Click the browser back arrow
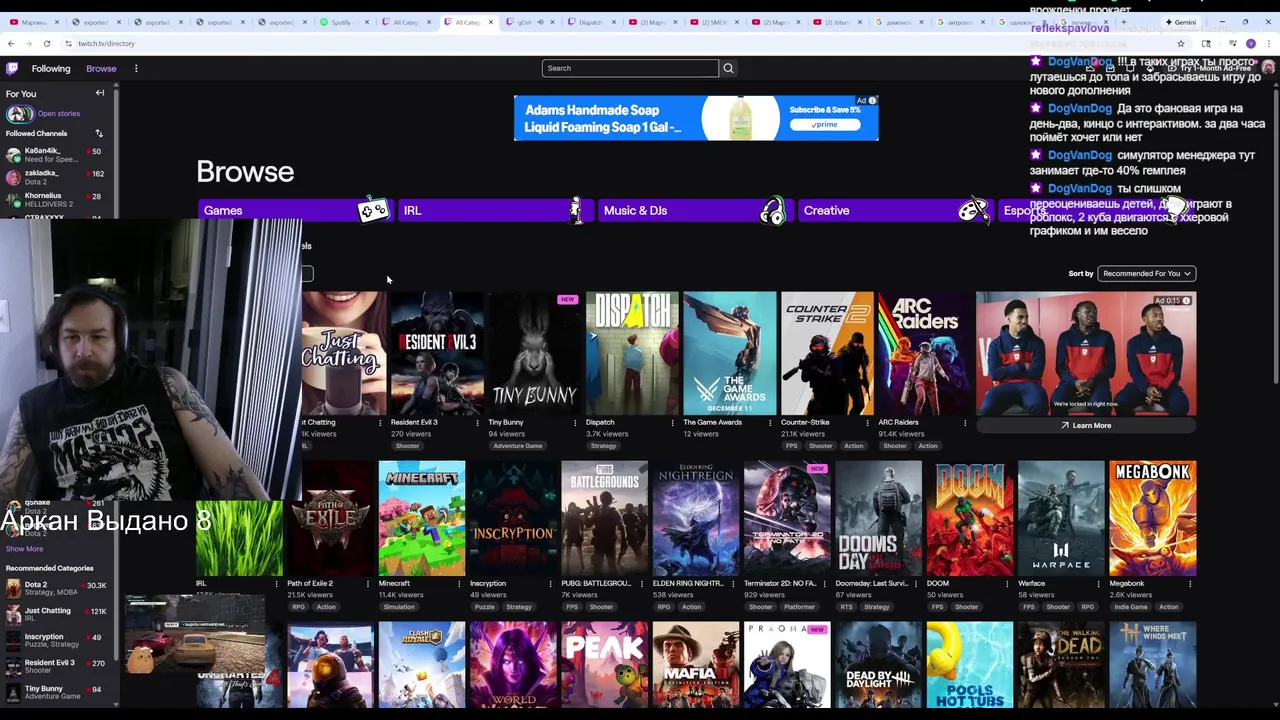 coord(11,43)
